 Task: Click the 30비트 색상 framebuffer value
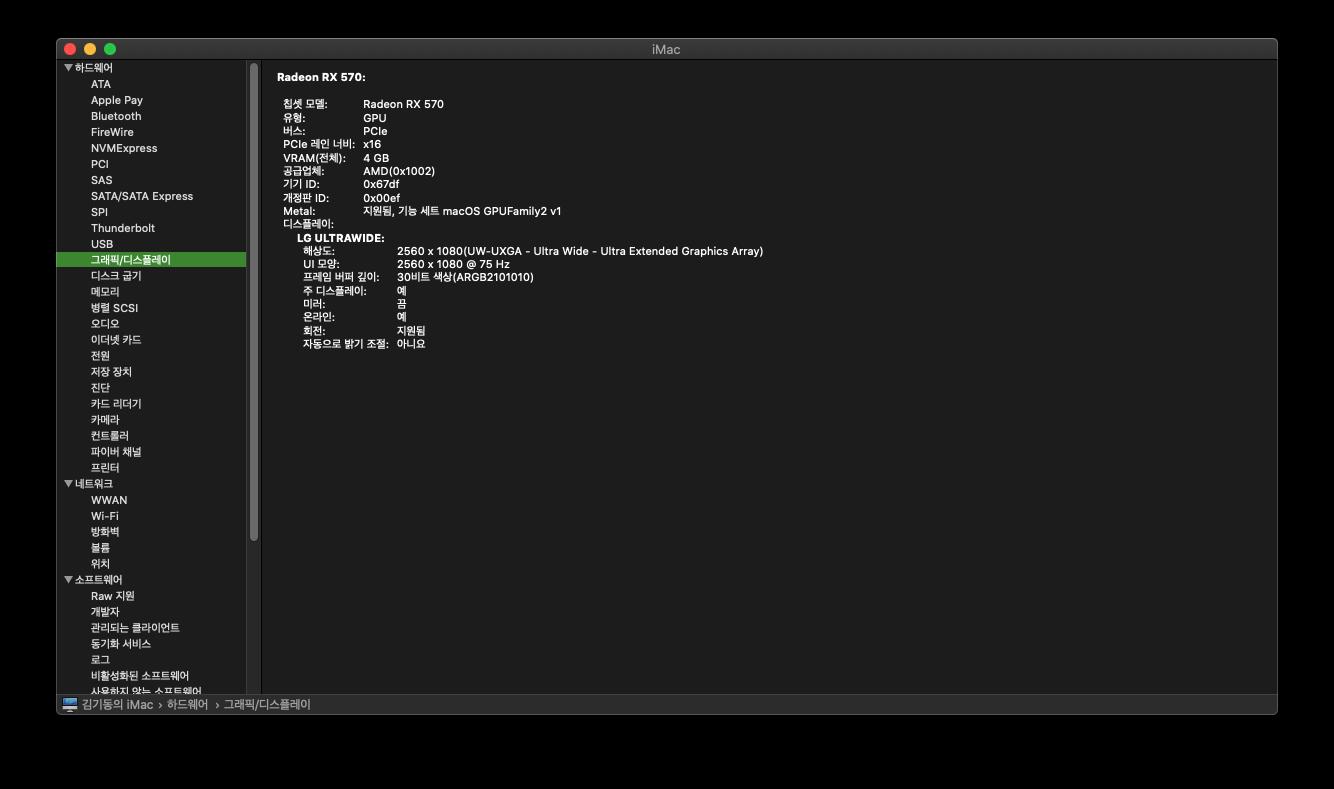(x=465, y=277)
